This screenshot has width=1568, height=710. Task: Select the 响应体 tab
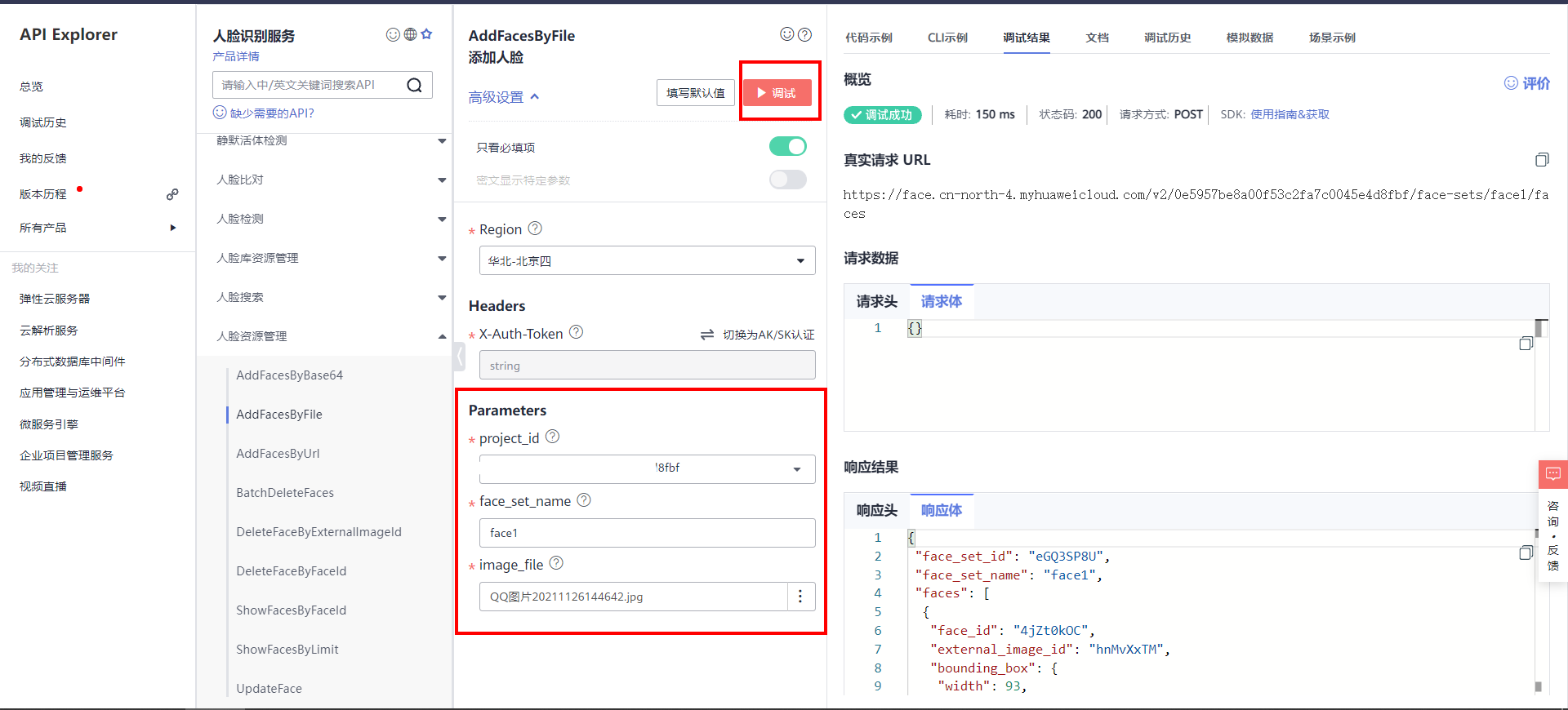click(942, 510)
